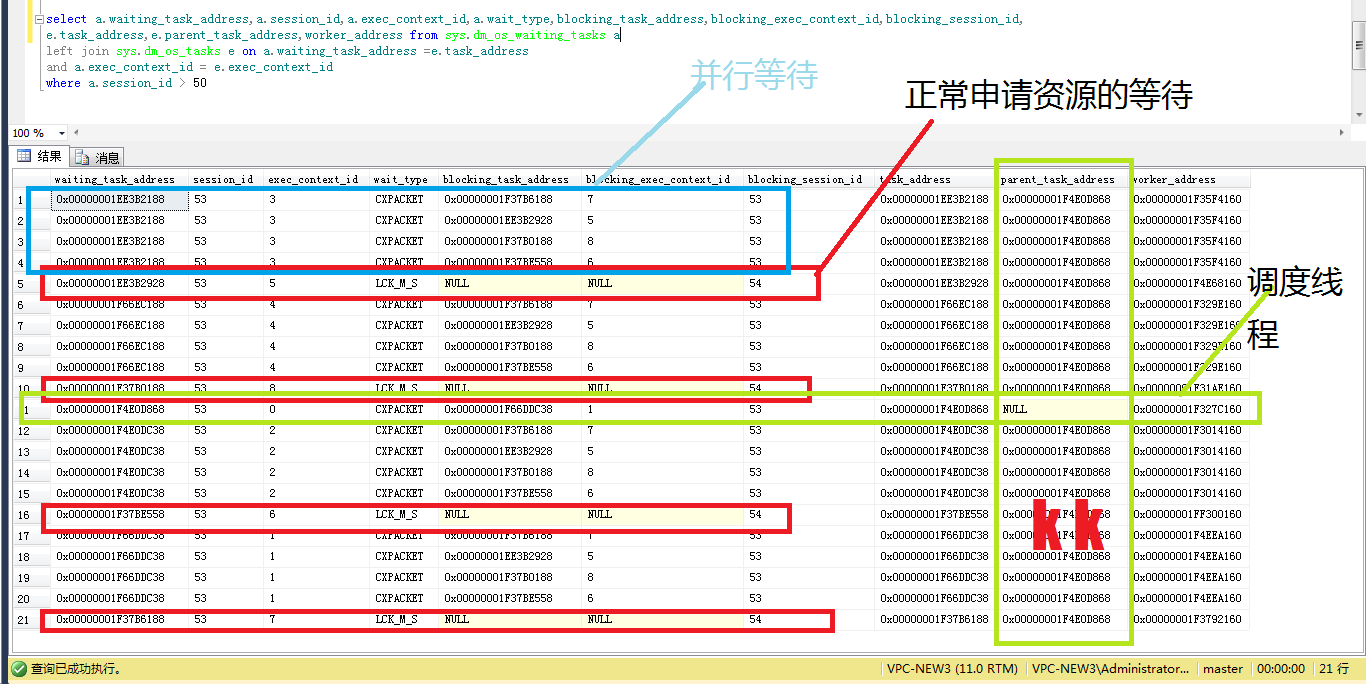Select the wait_type column header
Viewport: 1366px width, 684px height.
point(400,180)
